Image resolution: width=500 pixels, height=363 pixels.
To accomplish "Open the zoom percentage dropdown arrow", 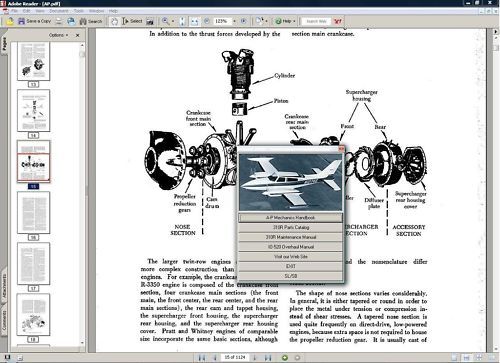I will tap(234, 21).
